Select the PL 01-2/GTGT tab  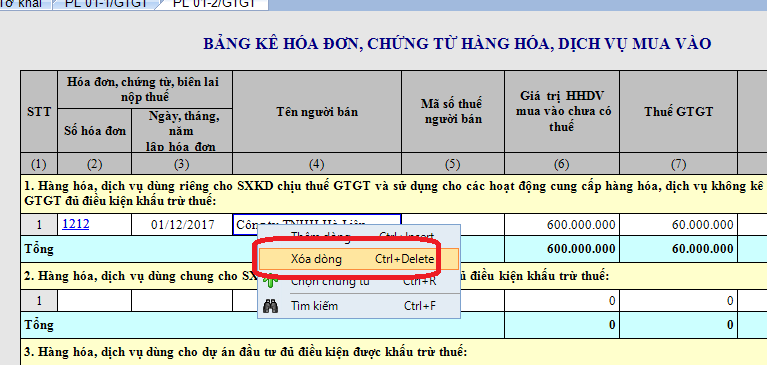(x=214, y=4)
